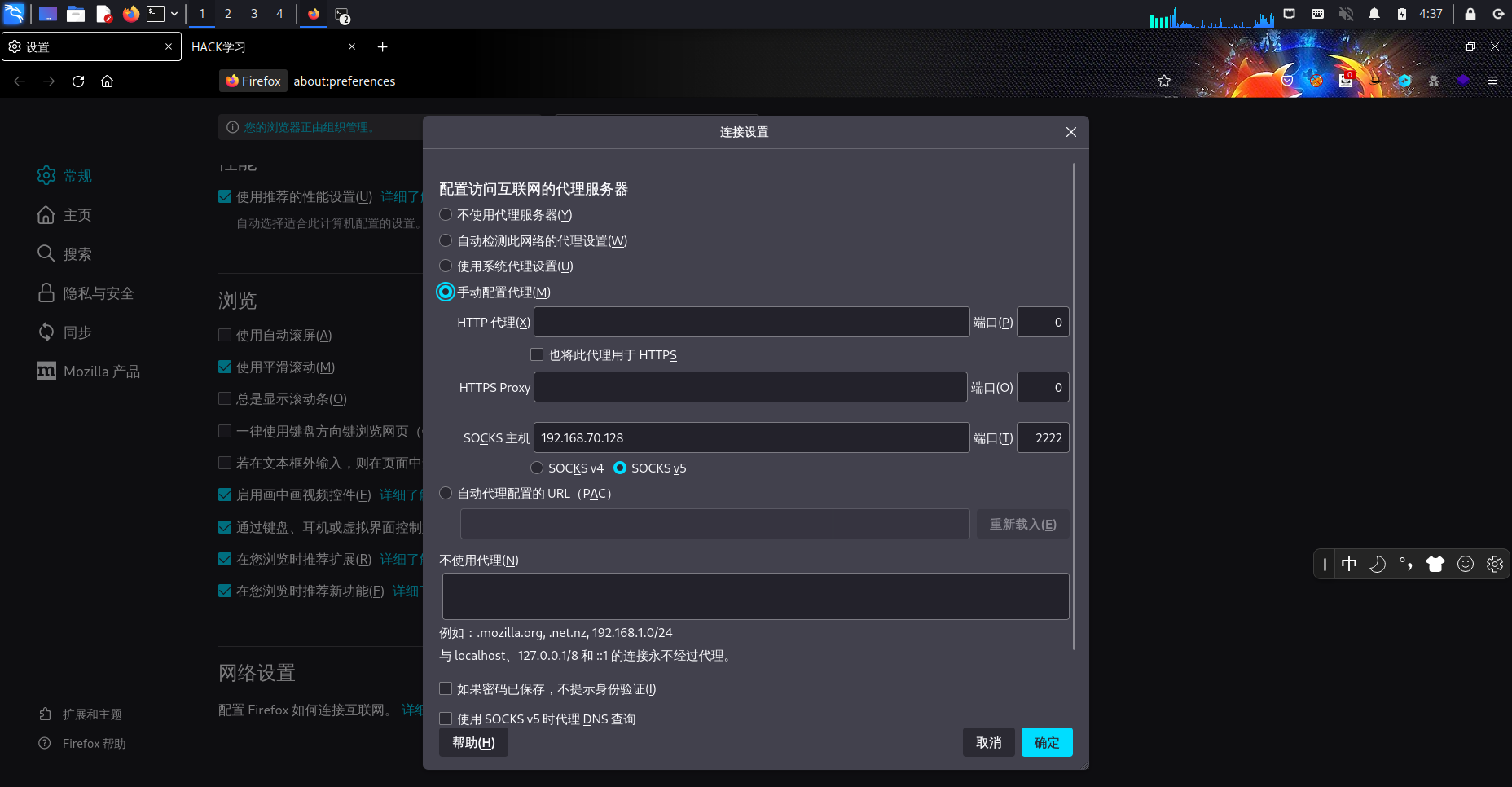Click the SOCKS 主机 address field

751,437
